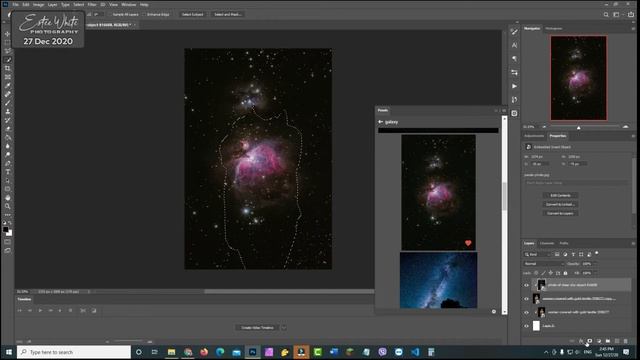Click the Create new layer icon

pos(617,341)
